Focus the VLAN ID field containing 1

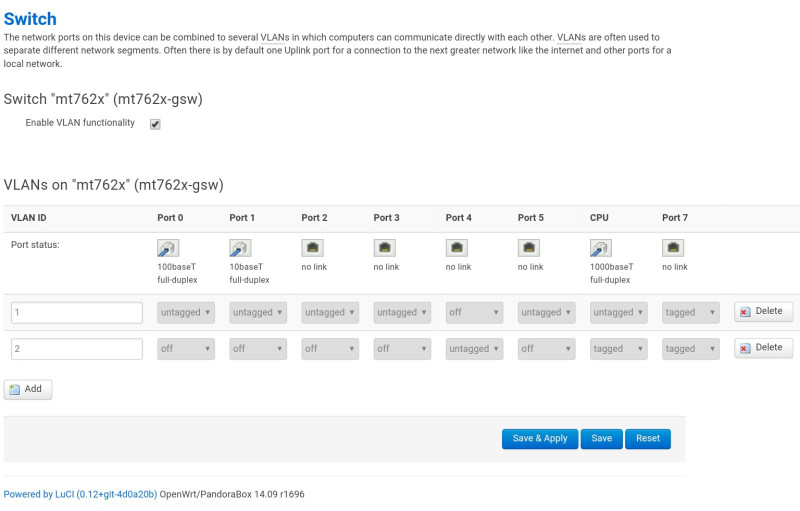click(x=77, y=313)
